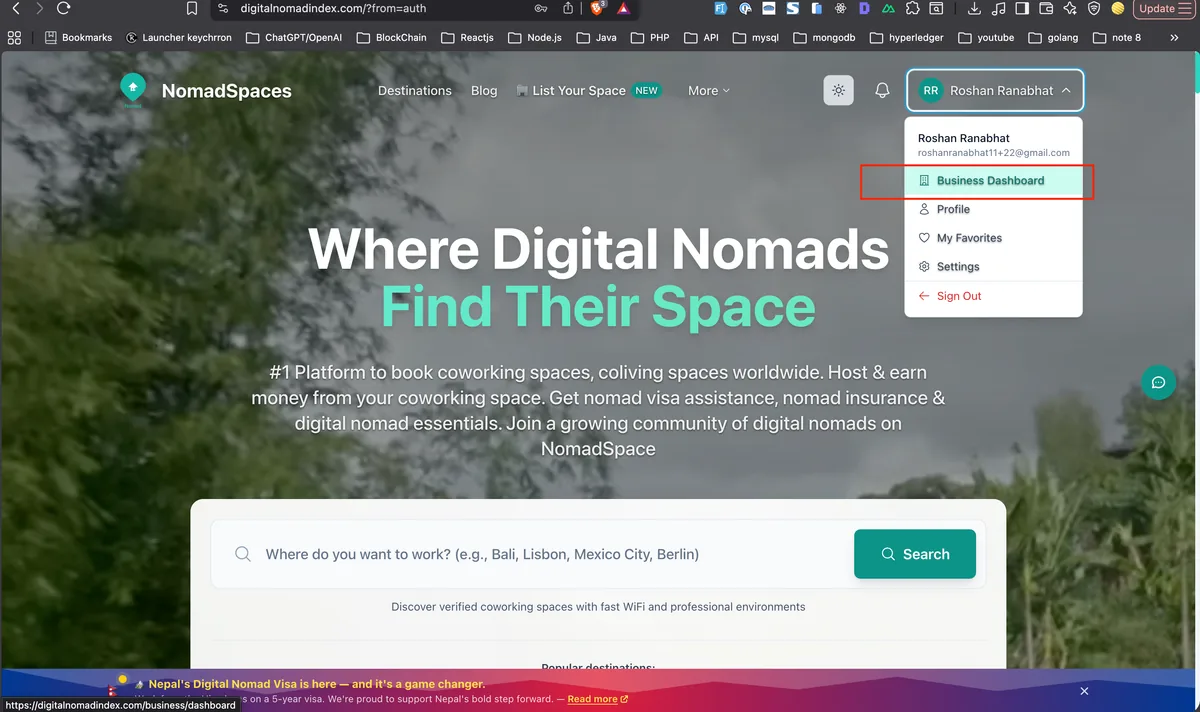Open the notifications bell

881,90
